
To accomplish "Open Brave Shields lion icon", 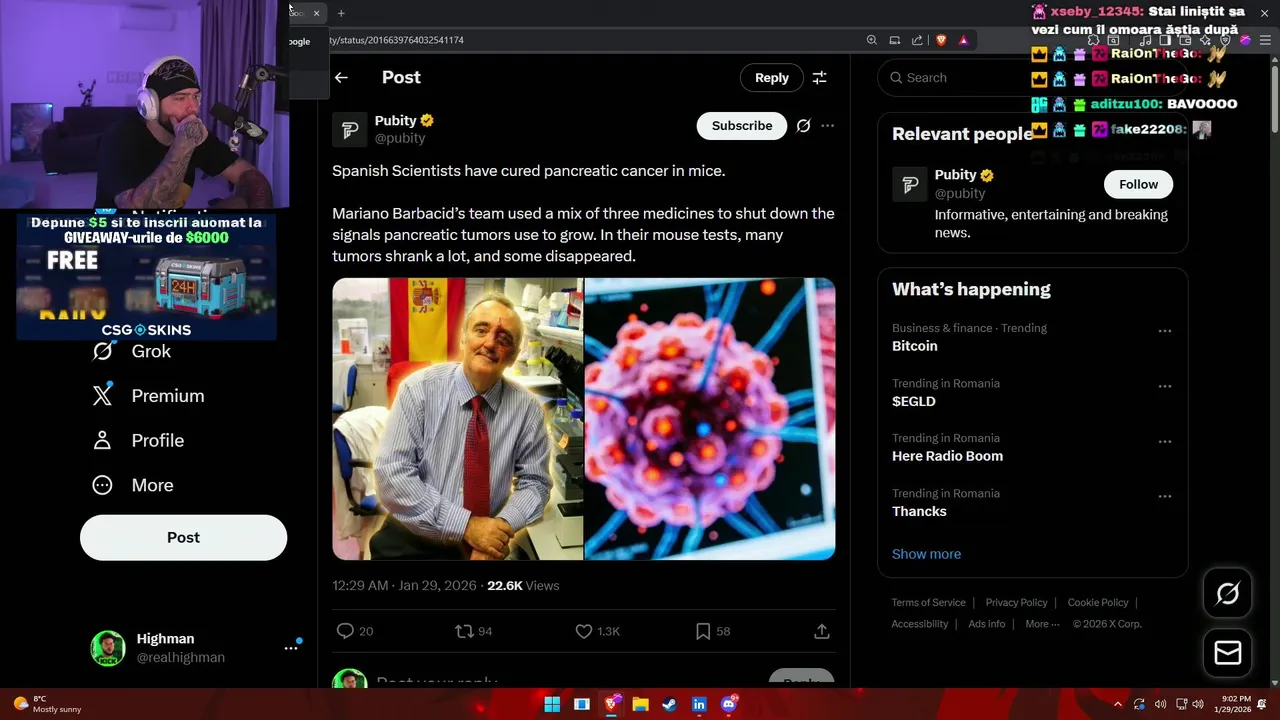I will [x=941, y=40].
